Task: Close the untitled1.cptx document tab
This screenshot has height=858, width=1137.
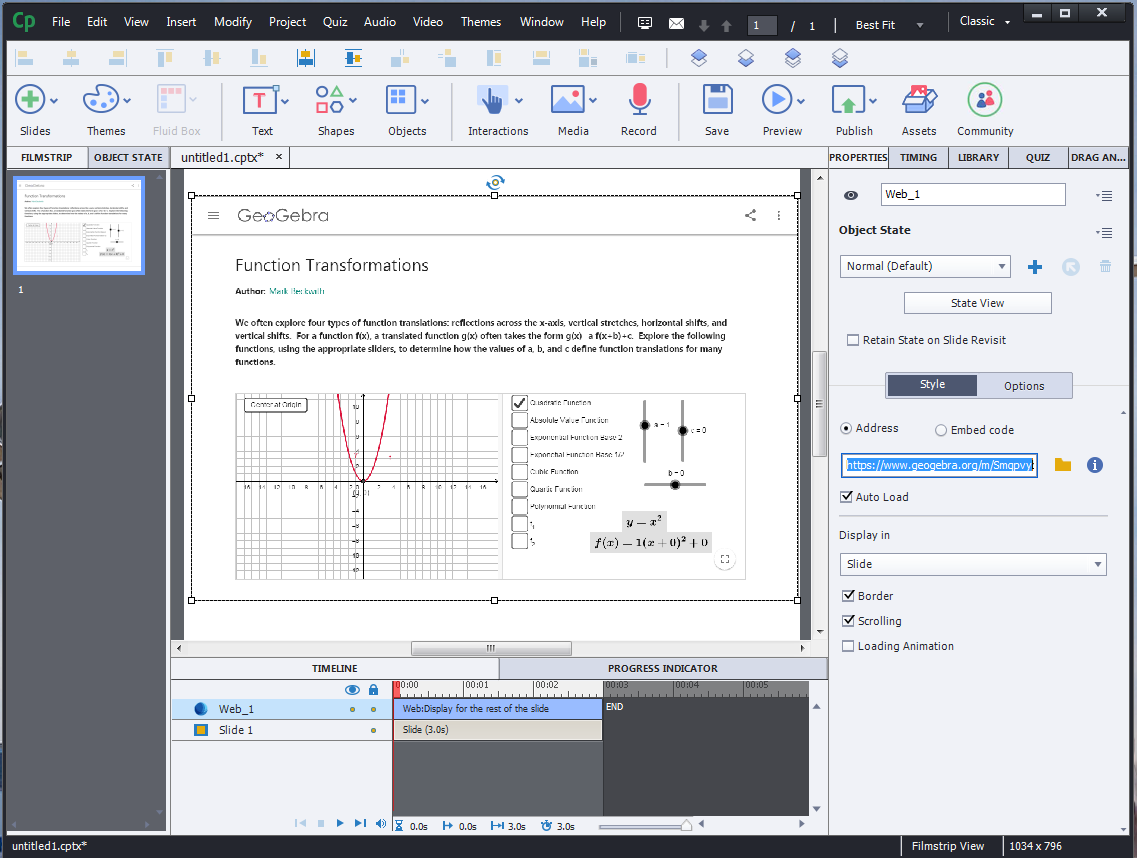Action: coord(278,157)
